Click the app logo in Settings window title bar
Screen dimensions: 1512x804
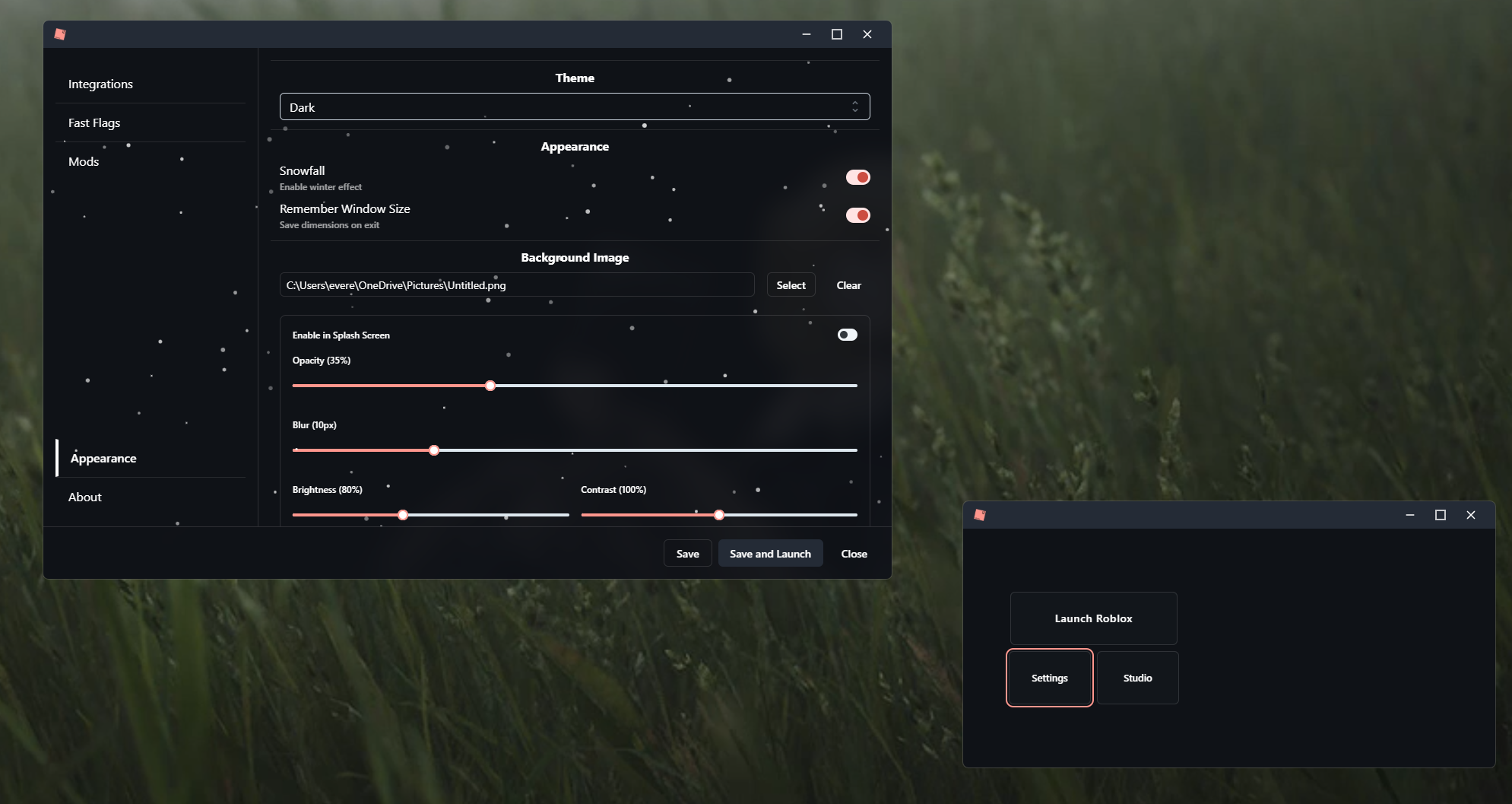[60, 34]
